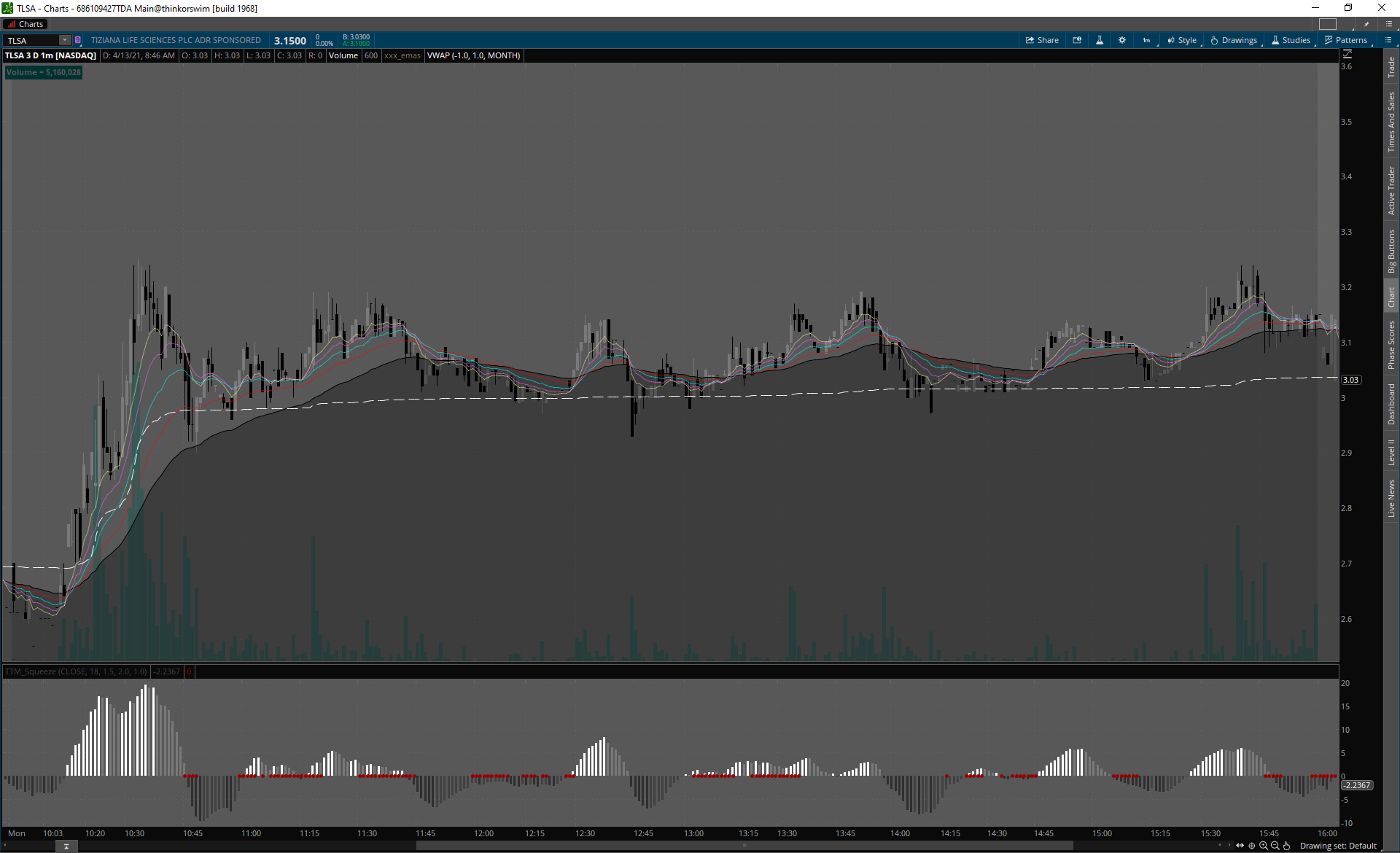
Task: Click the Share button
Action: [x=1042, y=40]
